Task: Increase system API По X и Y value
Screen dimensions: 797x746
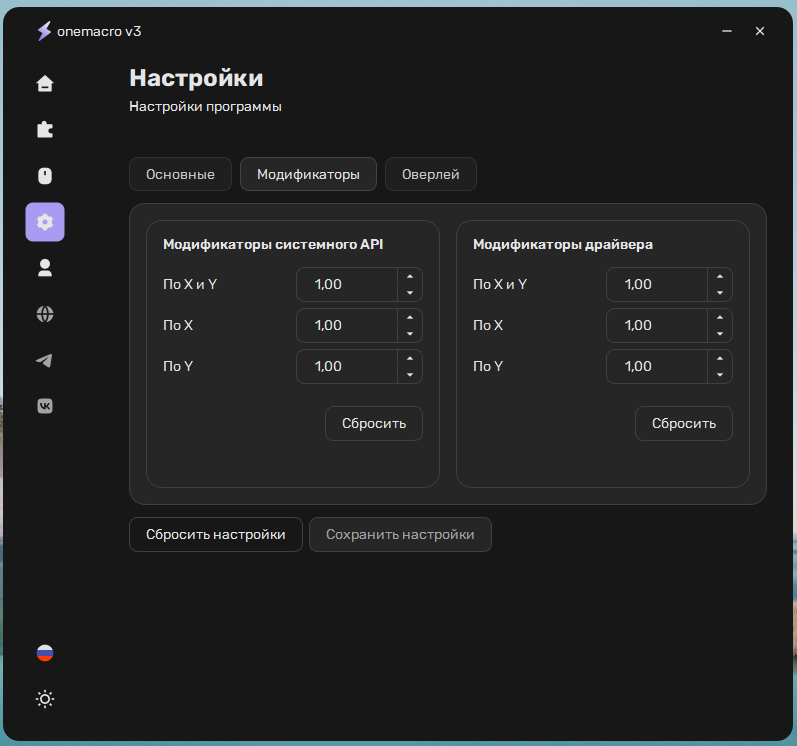Action: click(x=410, y=277)
